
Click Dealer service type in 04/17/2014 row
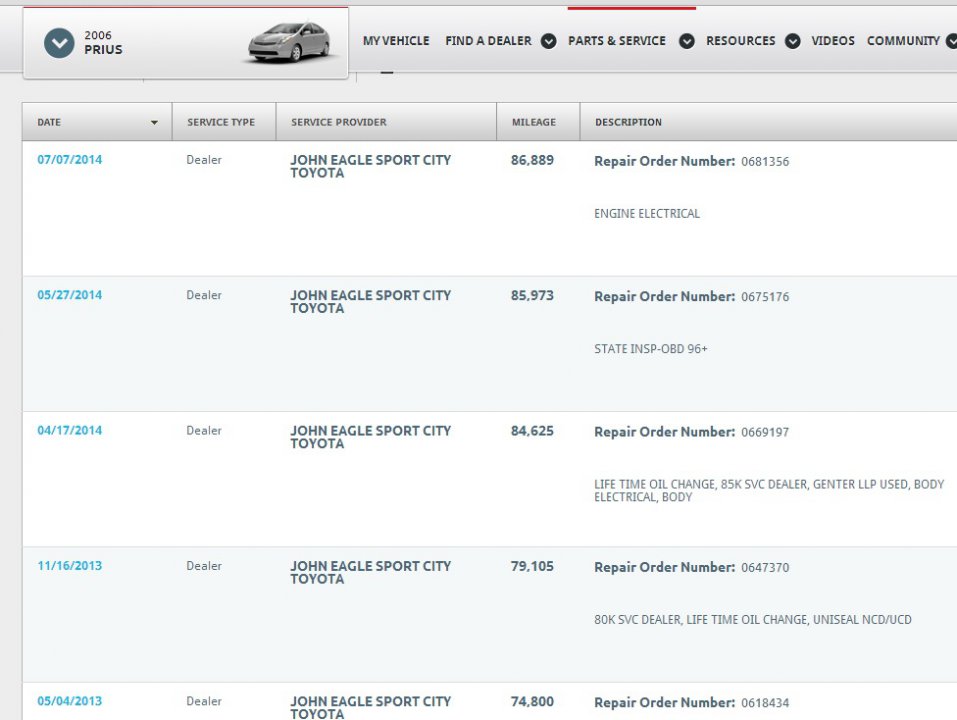[204, 431]
